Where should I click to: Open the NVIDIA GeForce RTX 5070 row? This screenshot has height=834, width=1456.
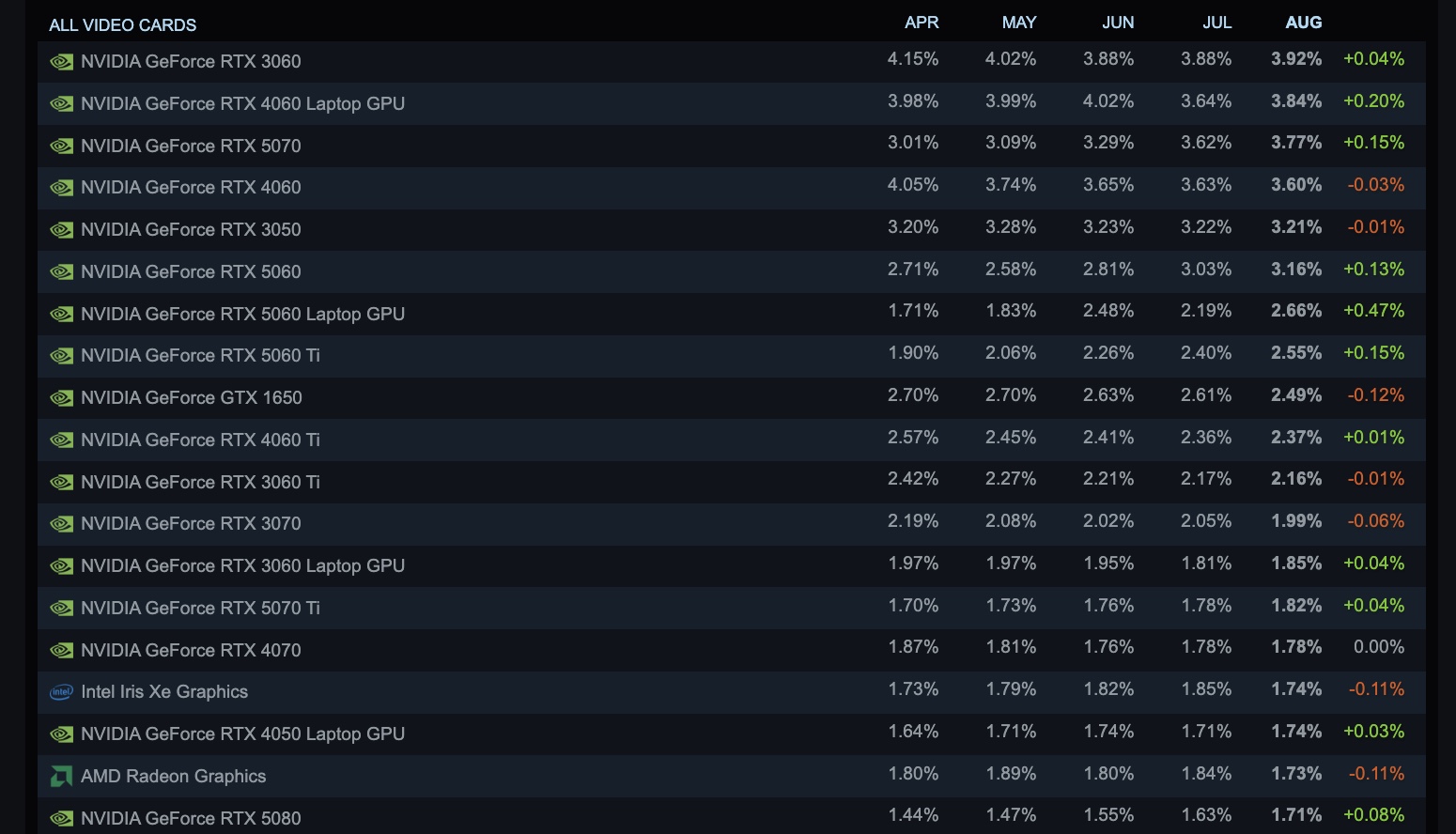732,146
